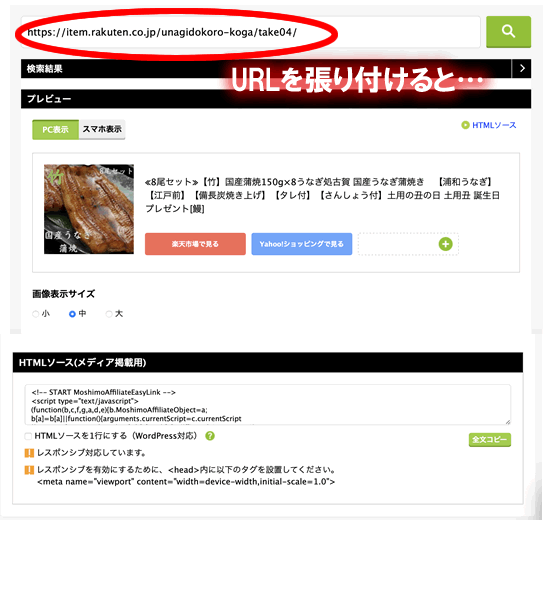The width and height of the screenshot is (550, 600).
Task: Click the HTML source code textarea
Action: (268, 405)
